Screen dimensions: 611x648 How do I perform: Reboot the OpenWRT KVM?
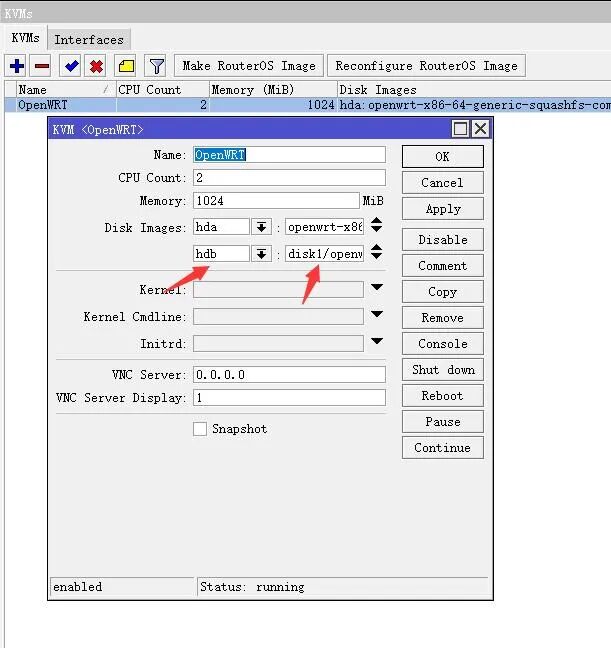(442, 396)
